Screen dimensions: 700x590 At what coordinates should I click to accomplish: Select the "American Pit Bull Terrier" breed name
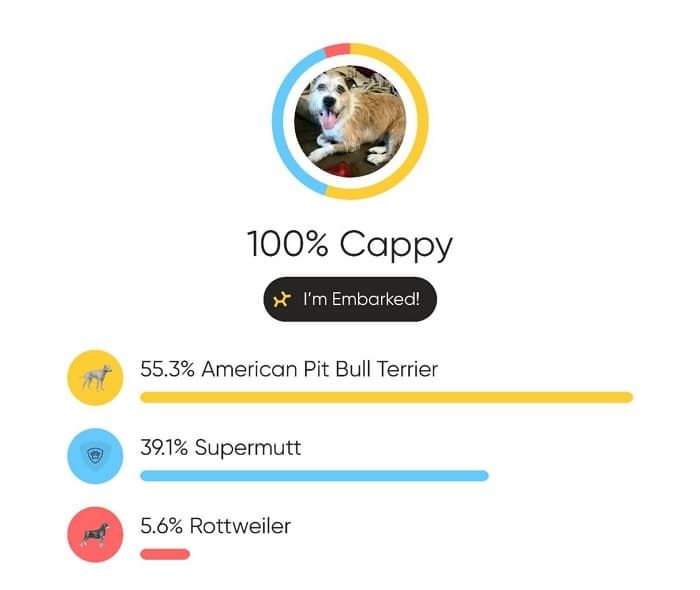[x=320, y=369]
